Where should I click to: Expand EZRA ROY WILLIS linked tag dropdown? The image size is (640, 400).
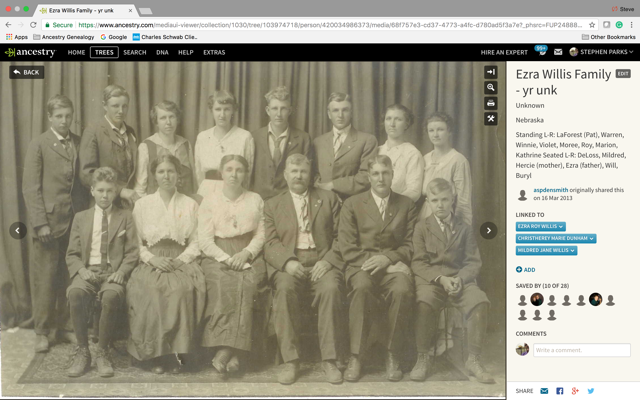click(561, 227)
